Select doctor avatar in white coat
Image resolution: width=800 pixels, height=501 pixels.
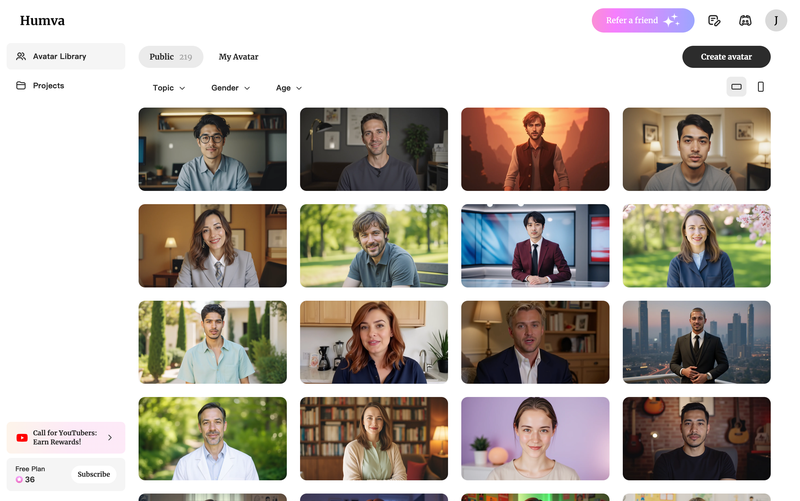click(213, 439)
